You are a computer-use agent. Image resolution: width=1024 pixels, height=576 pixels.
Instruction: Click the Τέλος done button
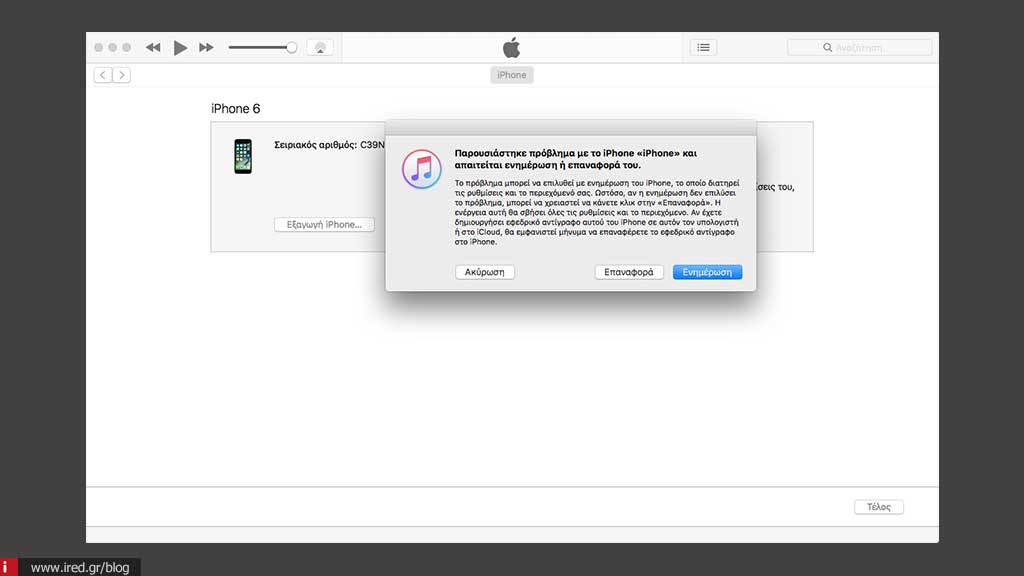tap(878, 507)
